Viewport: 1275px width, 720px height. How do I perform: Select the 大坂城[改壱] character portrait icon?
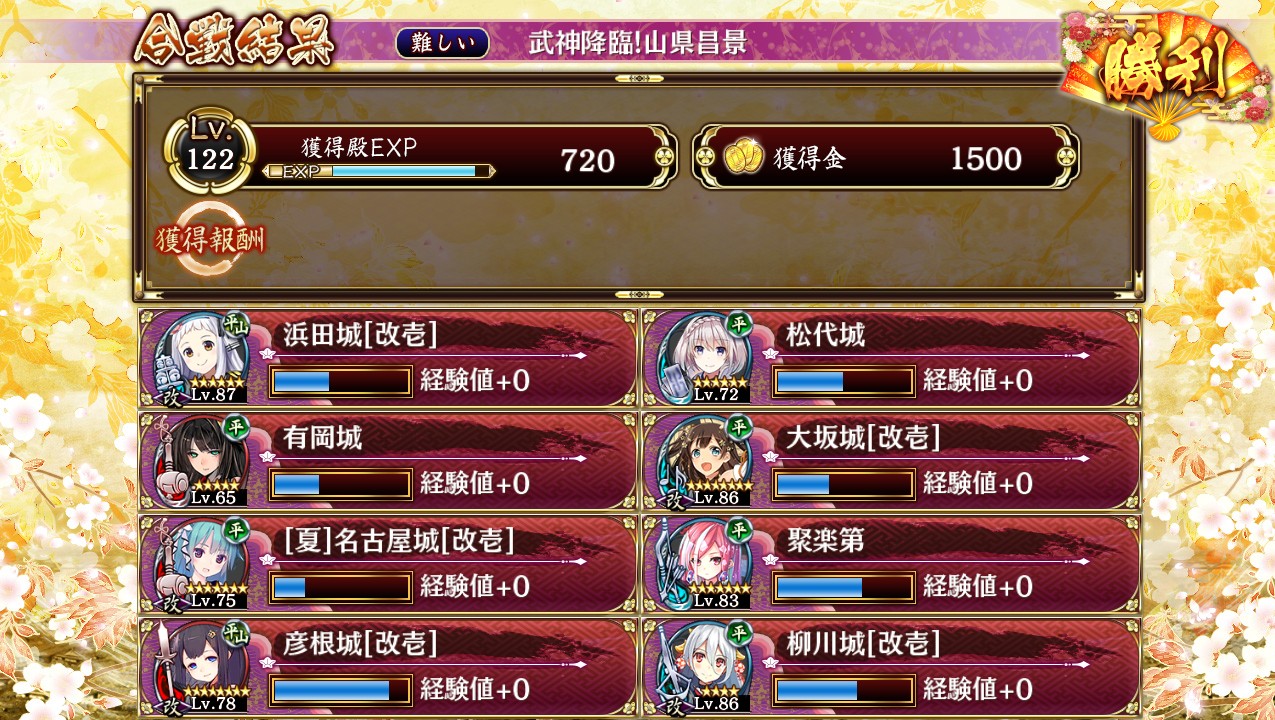coord(704,461)
